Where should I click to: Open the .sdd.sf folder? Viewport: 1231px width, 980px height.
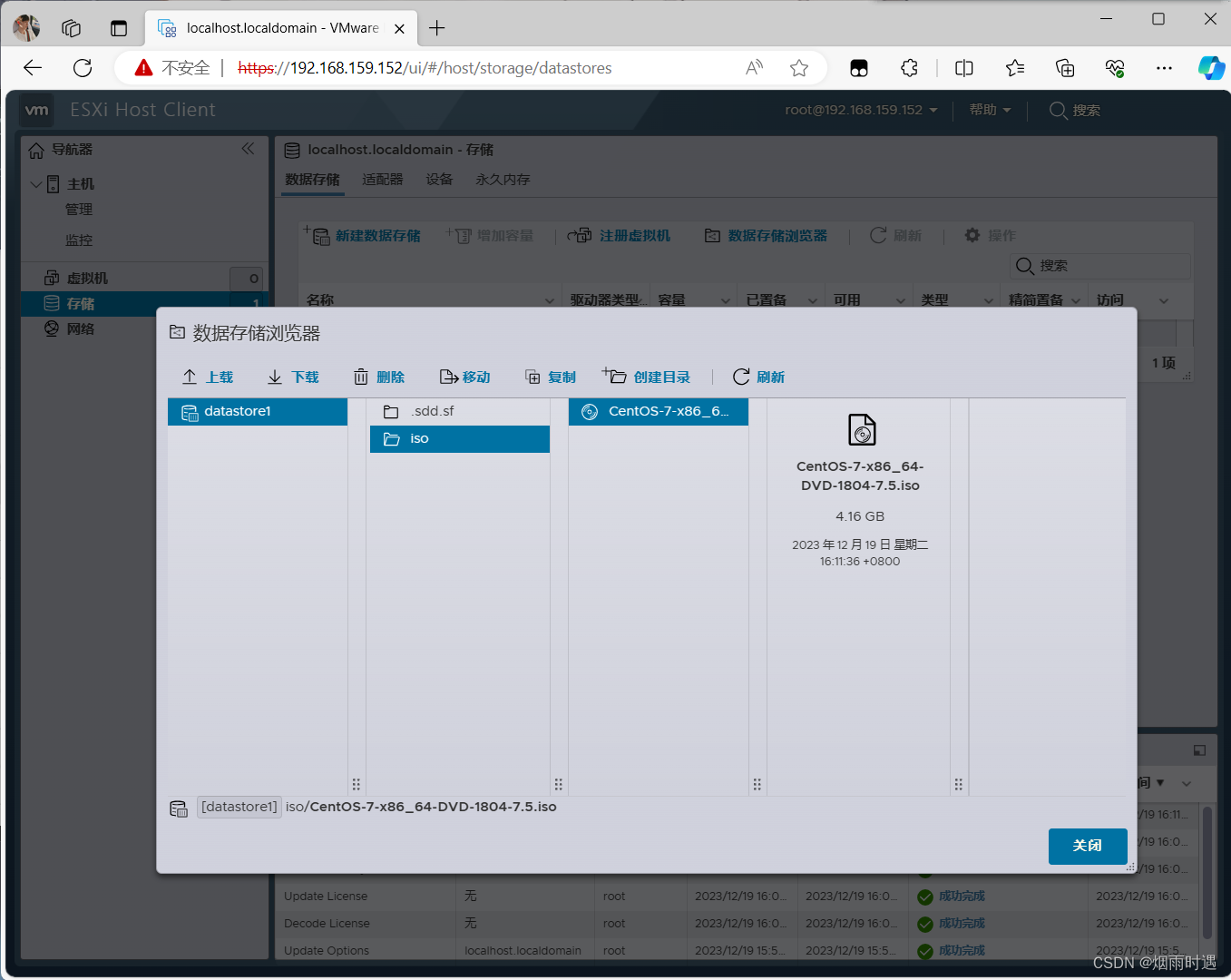[460, 411]
